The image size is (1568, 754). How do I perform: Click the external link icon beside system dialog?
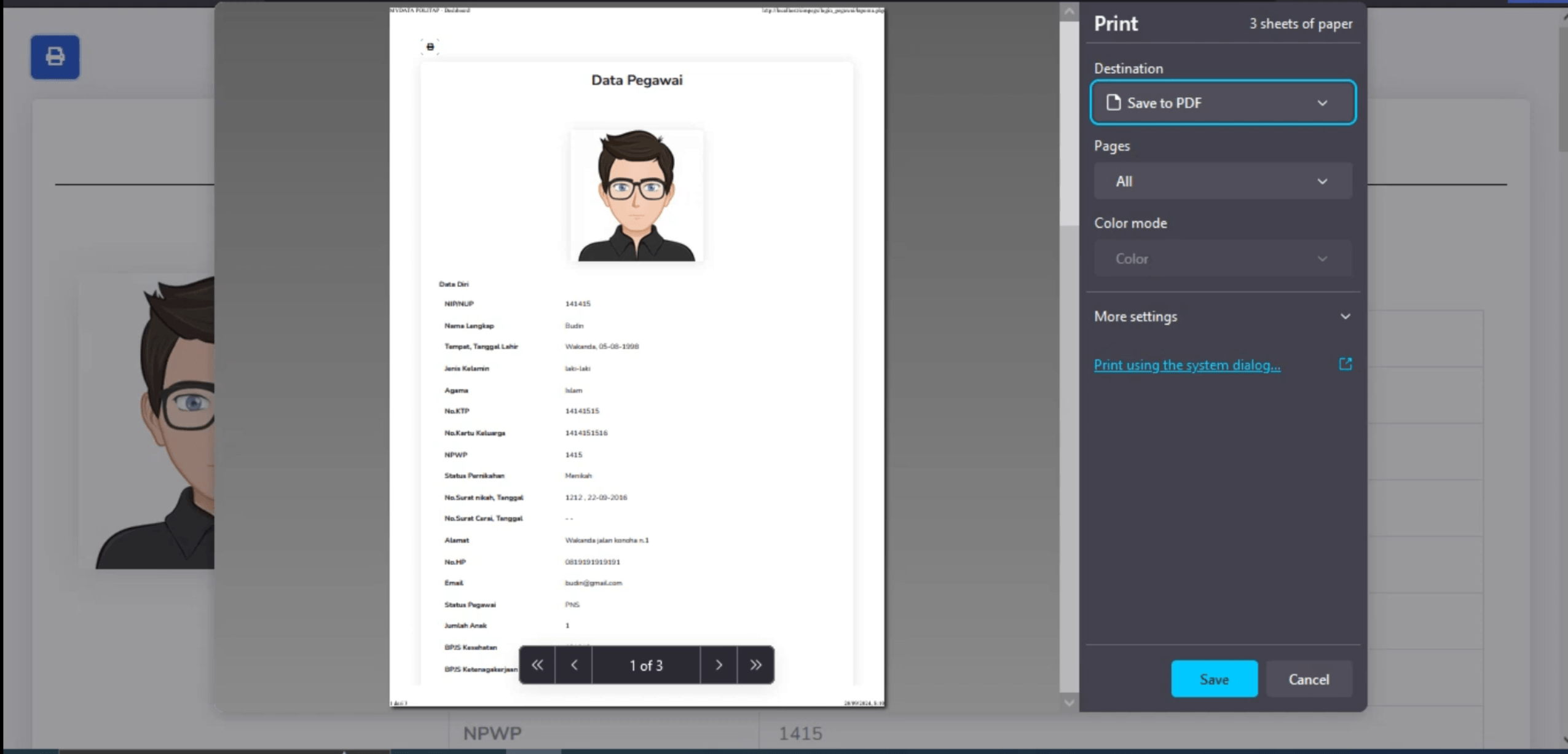coord(1345,364)
